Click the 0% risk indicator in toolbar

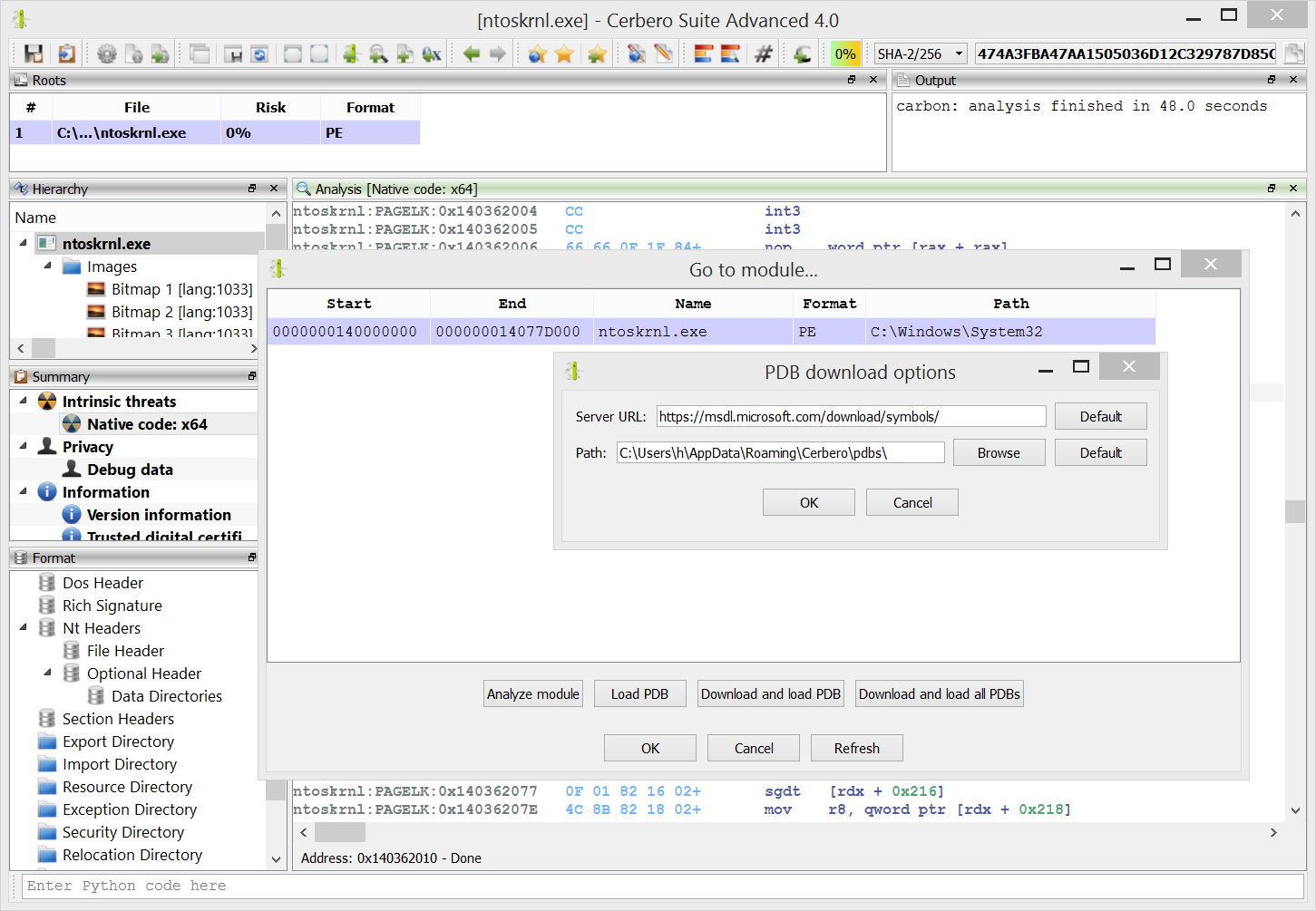click(845, 53)
